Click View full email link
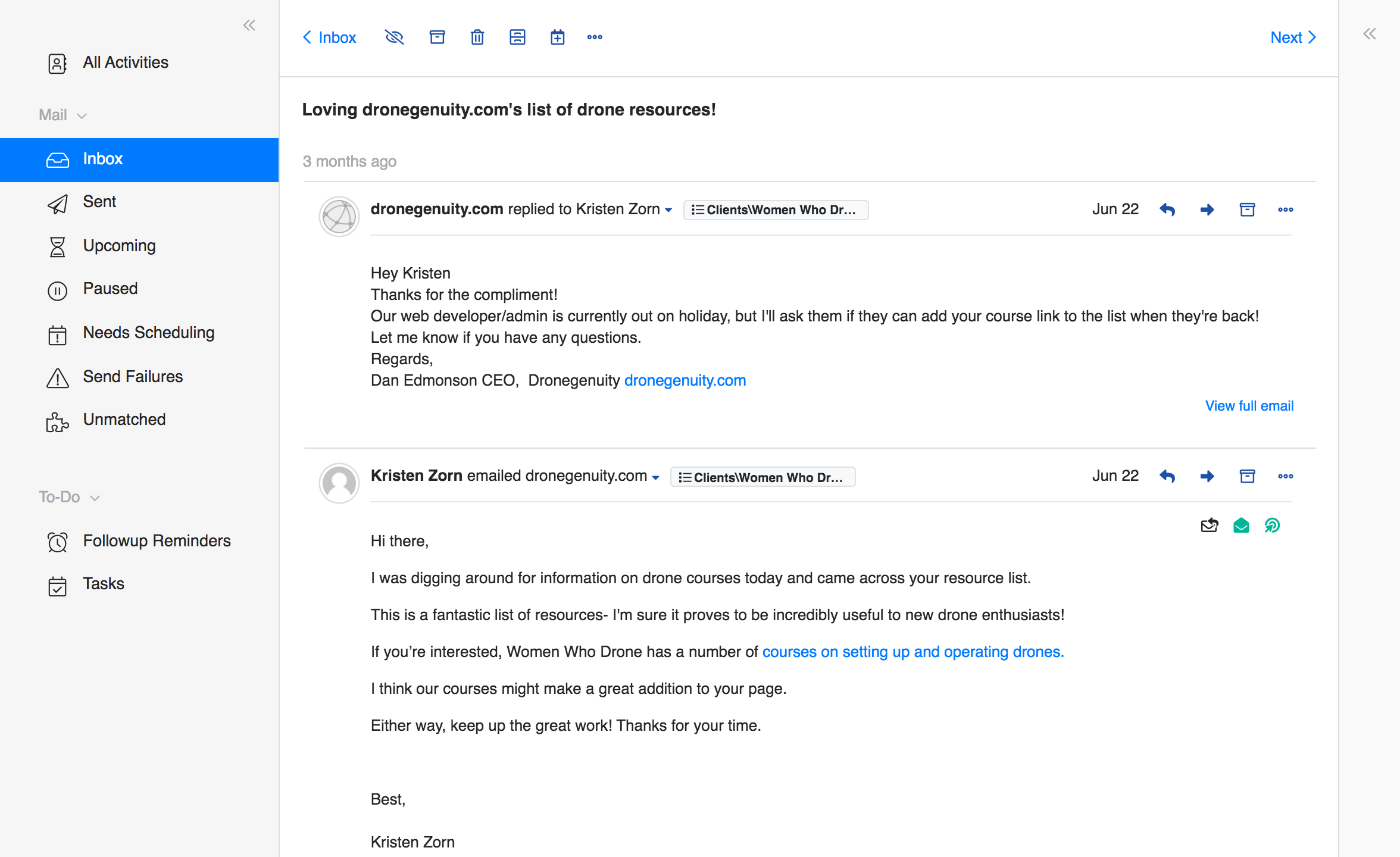Screen dimensions: 1400x857 1249,406
